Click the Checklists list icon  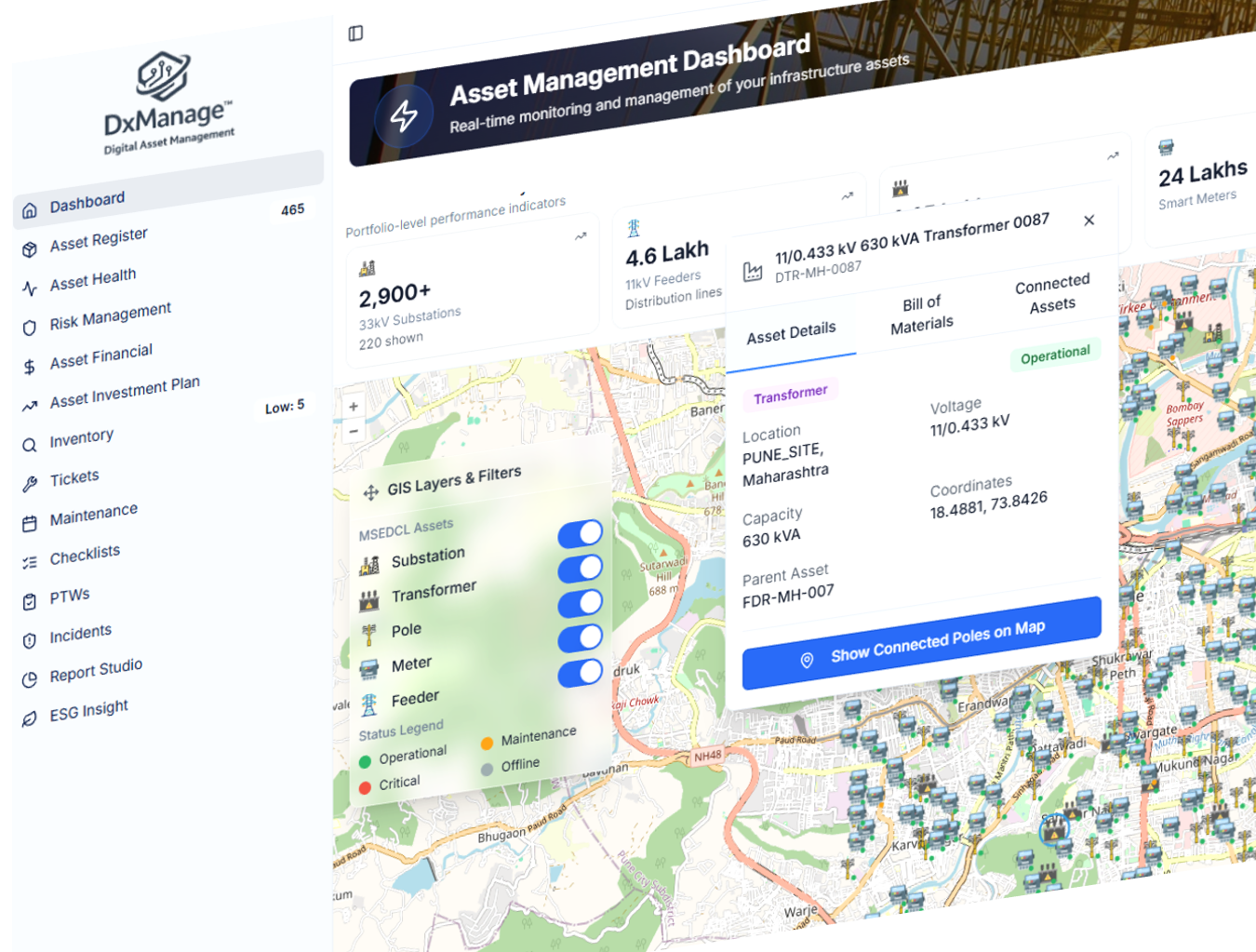coord(30,562)
